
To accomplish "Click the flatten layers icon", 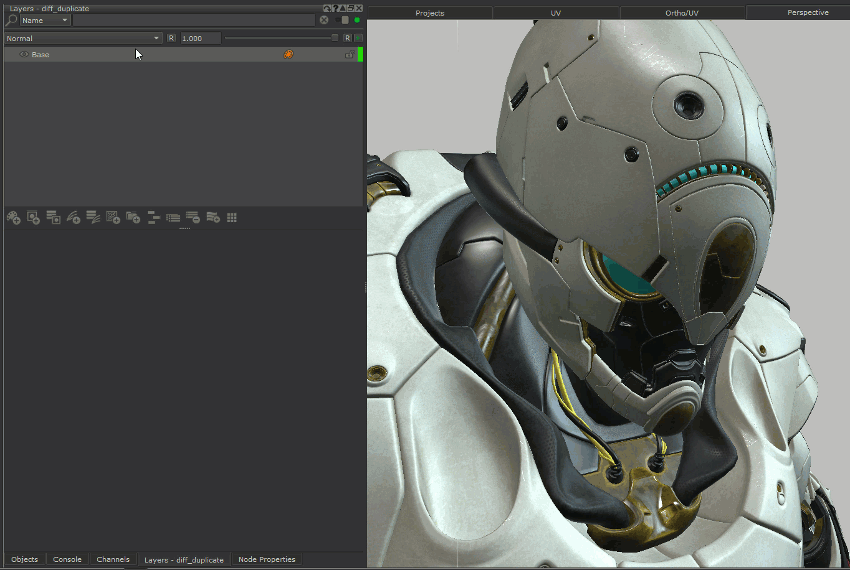I will point(153,217).
